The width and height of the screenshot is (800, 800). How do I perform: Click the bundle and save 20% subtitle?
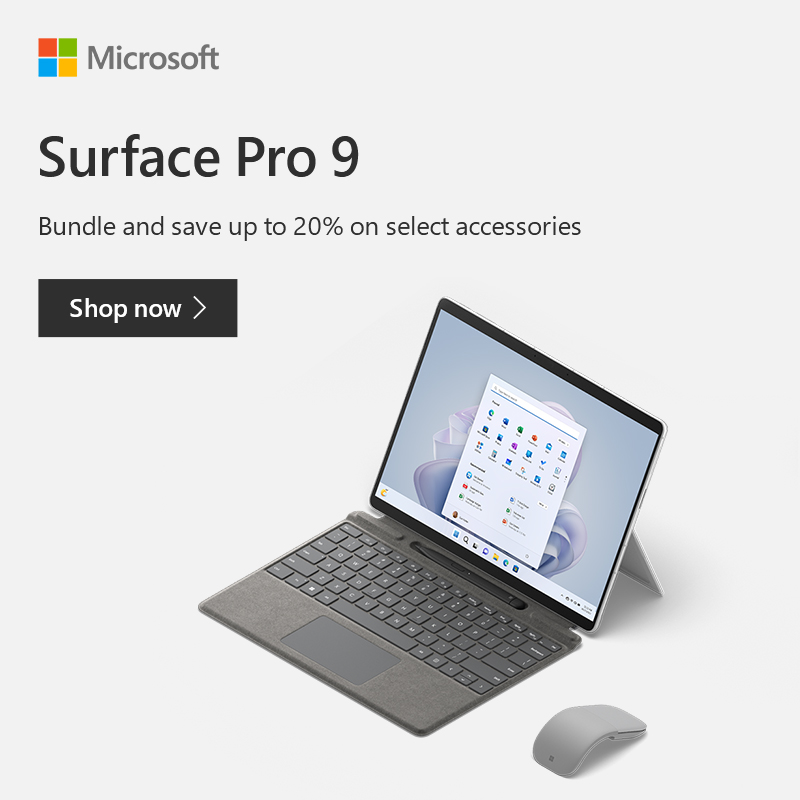click(310, 227)
